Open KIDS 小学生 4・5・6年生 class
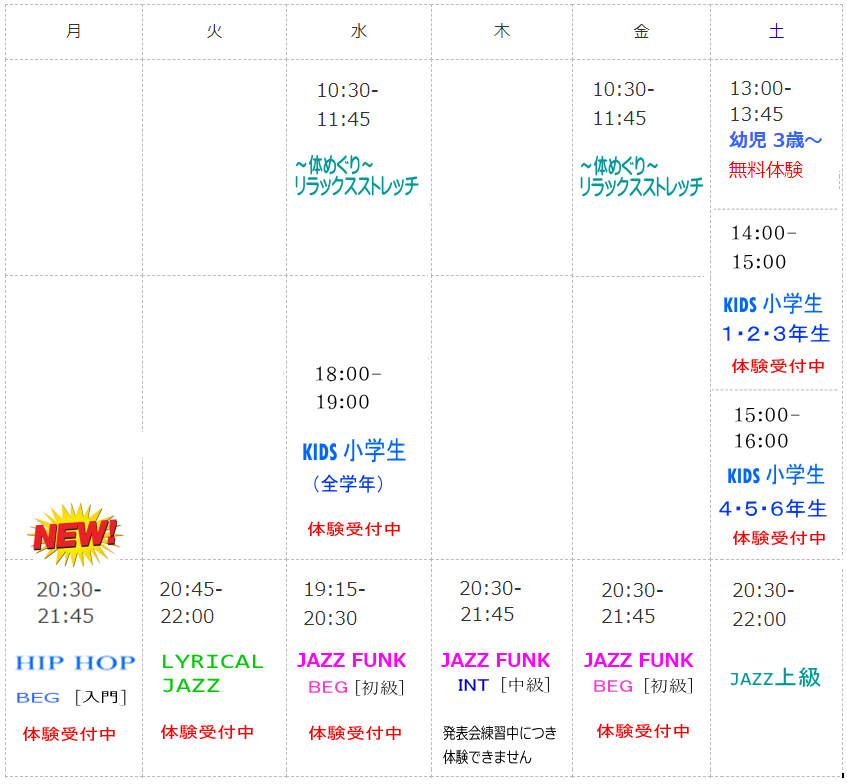 tap(776, 491)
